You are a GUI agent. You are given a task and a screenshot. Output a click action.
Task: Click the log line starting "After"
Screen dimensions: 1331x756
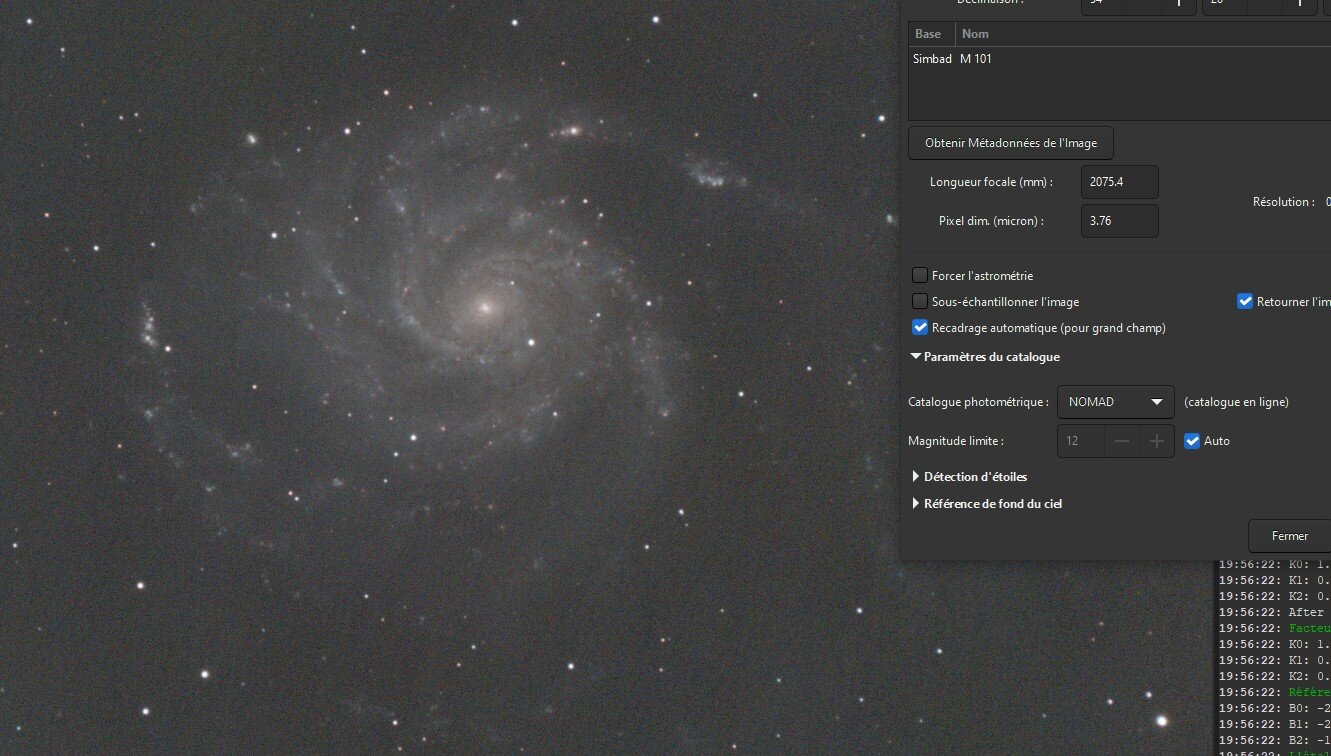(x=1274, y=612)
